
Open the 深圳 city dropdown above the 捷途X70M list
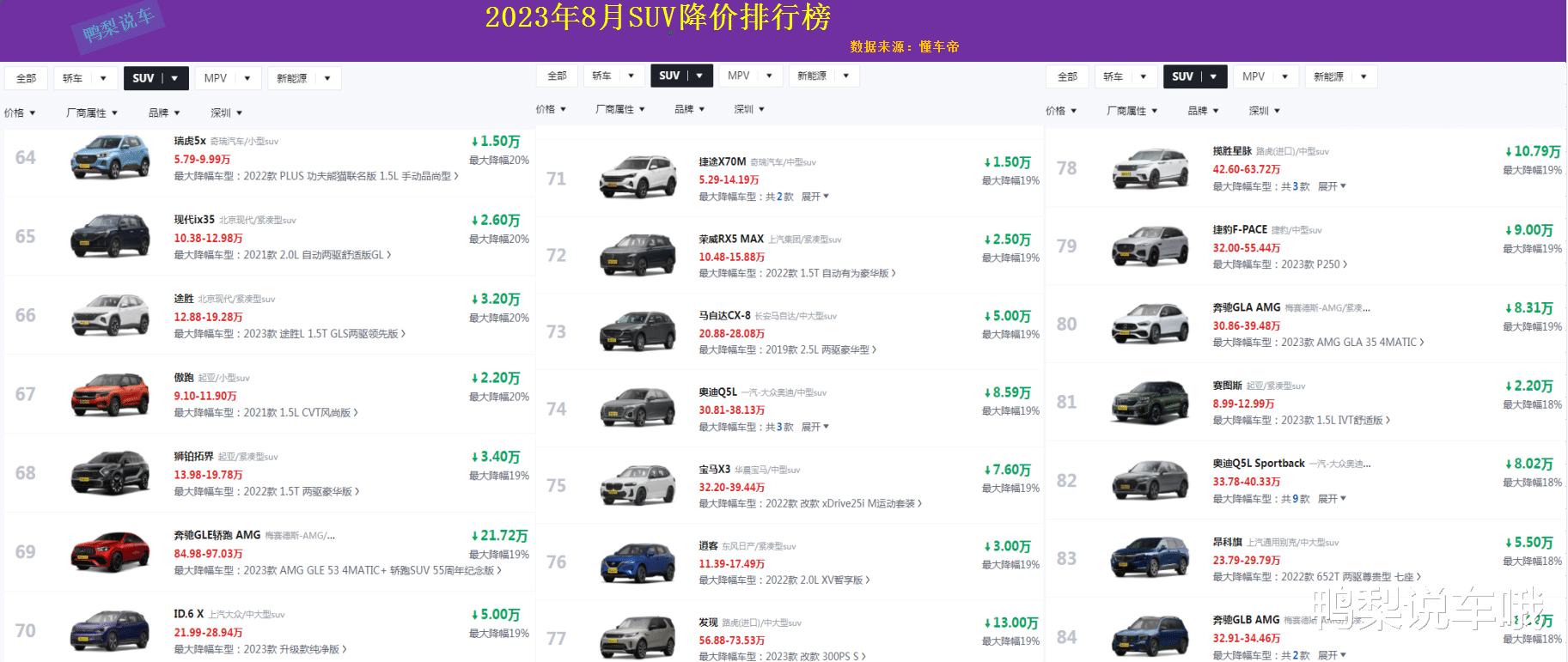click(749, 109)
